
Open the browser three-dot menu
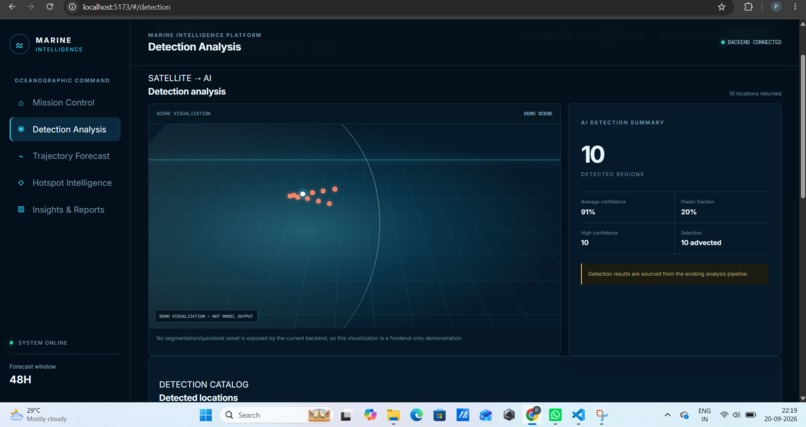pyautogui.click(x=795, y=7)
